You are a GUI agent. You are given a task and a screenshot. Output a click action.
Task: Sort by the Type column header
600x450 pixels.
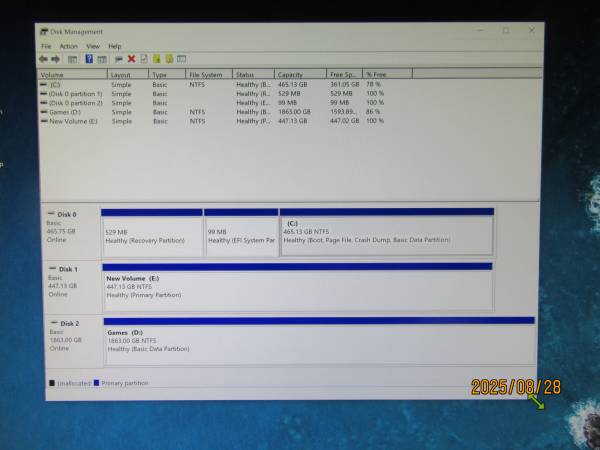pyautogui.click(x=167, y=75)
